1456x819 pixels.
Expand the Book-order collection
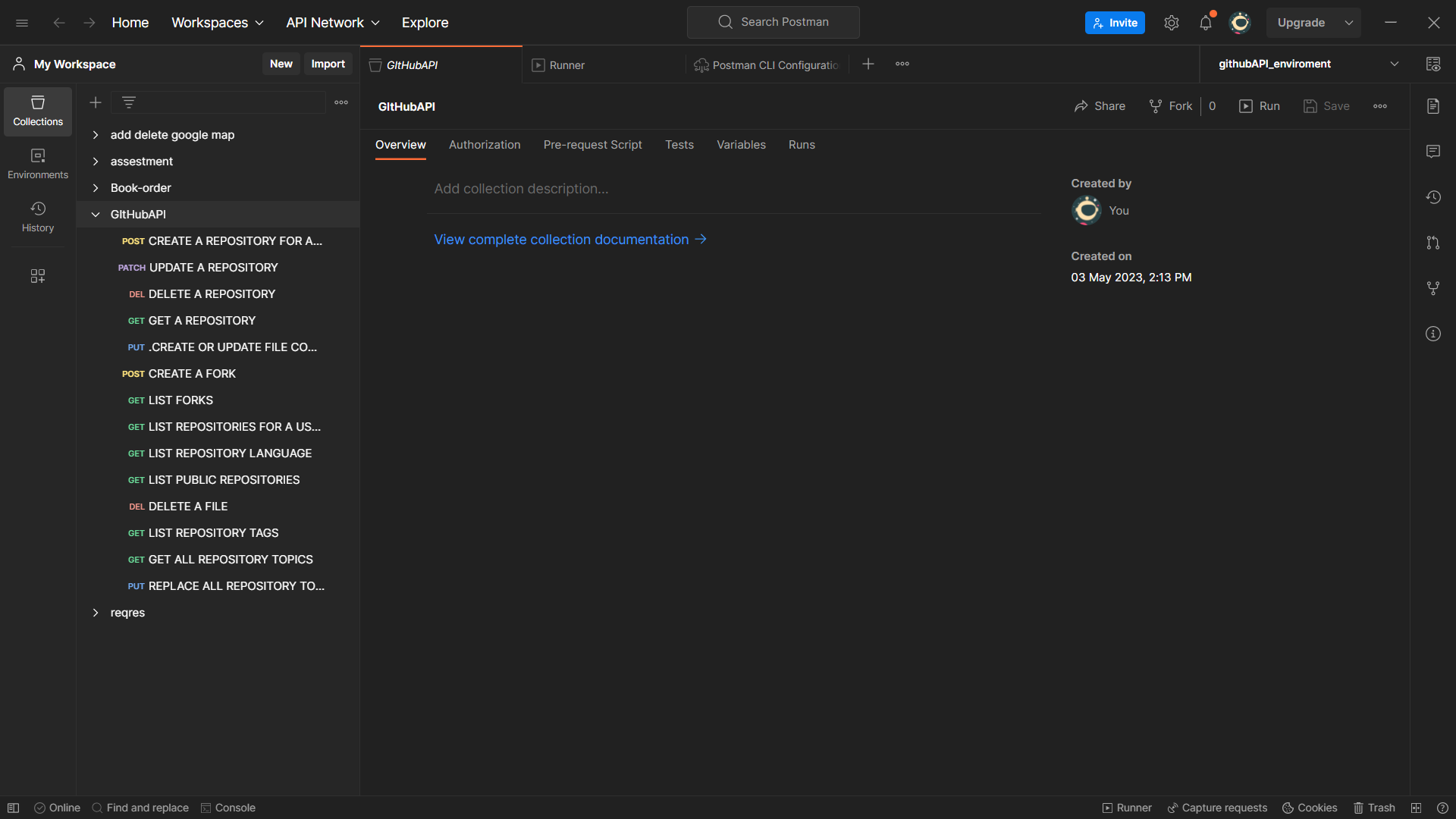96,188
